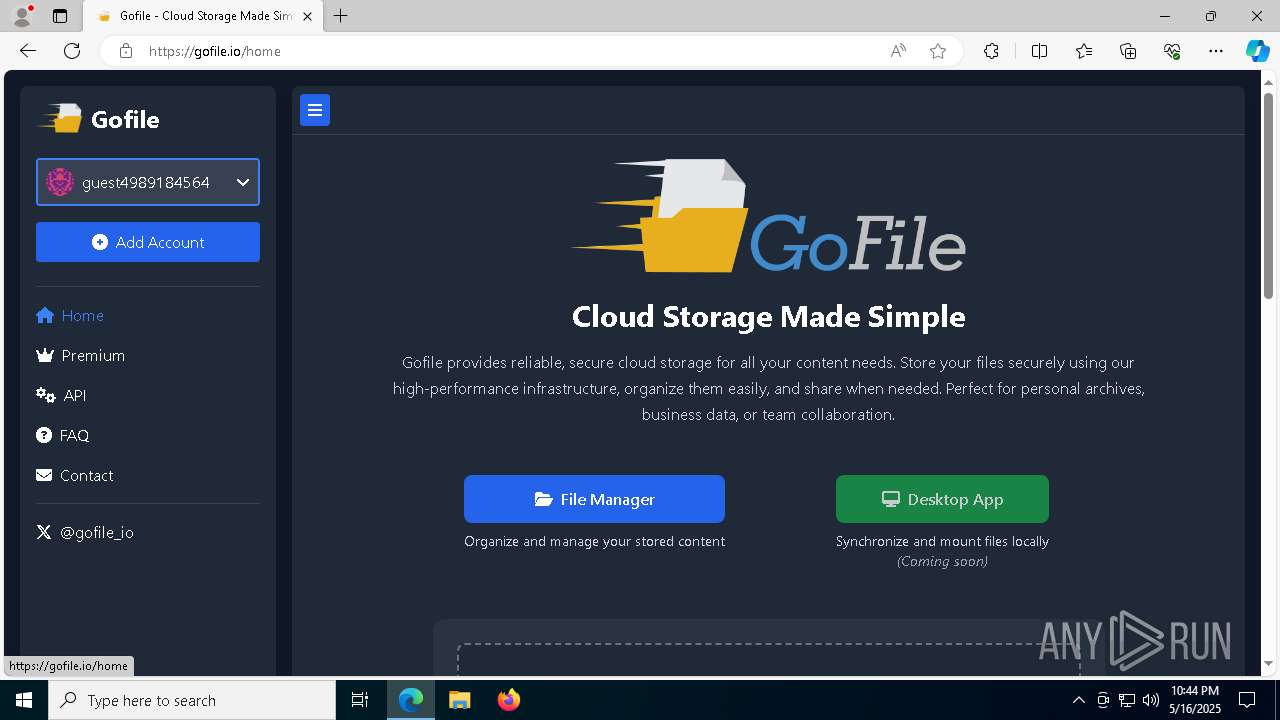Open the browser profile icon

click(22, 16)
